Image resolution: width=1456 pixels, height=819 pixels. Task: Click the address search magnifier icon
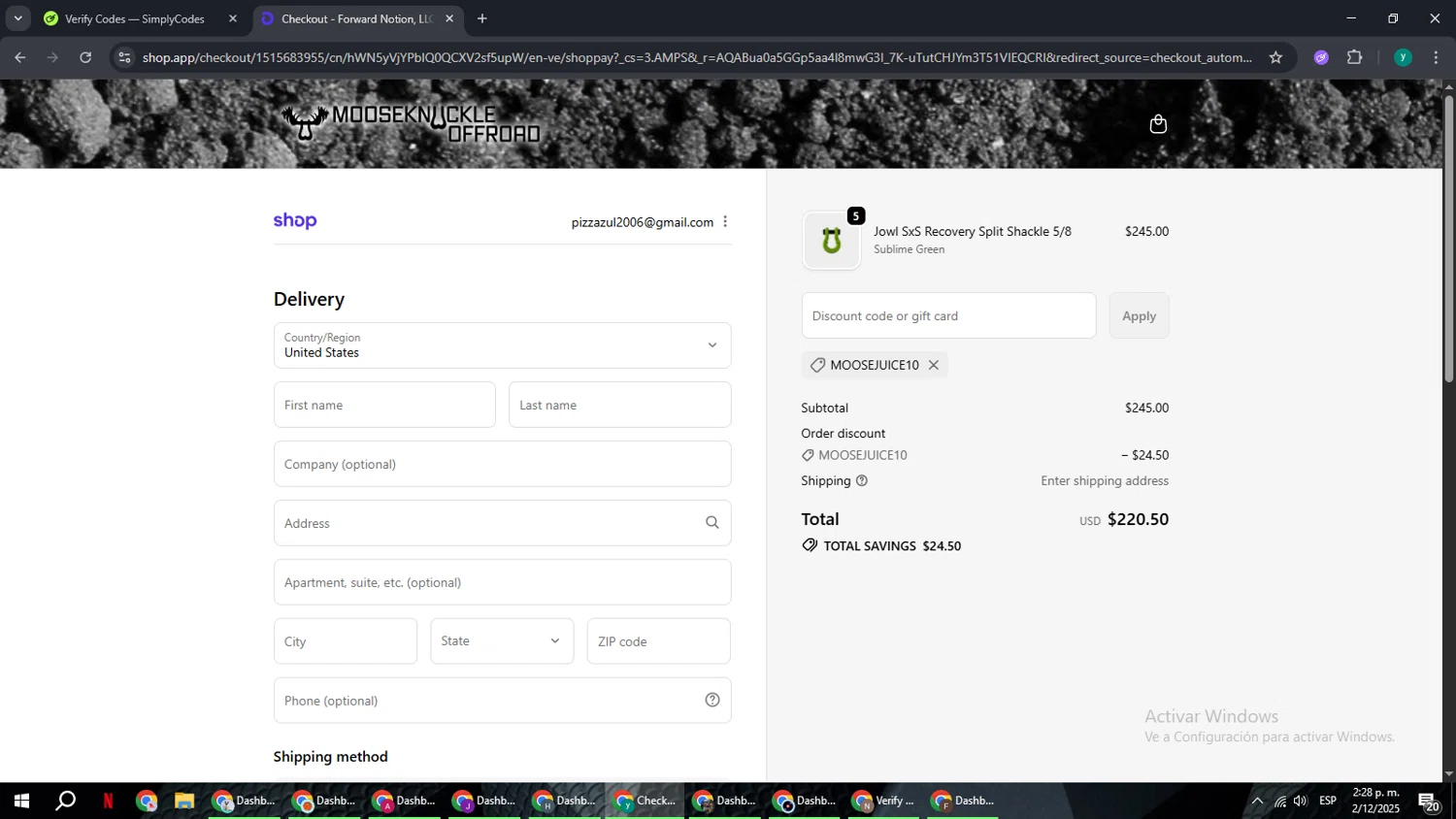pyautogui.click(x=712, y=523)
